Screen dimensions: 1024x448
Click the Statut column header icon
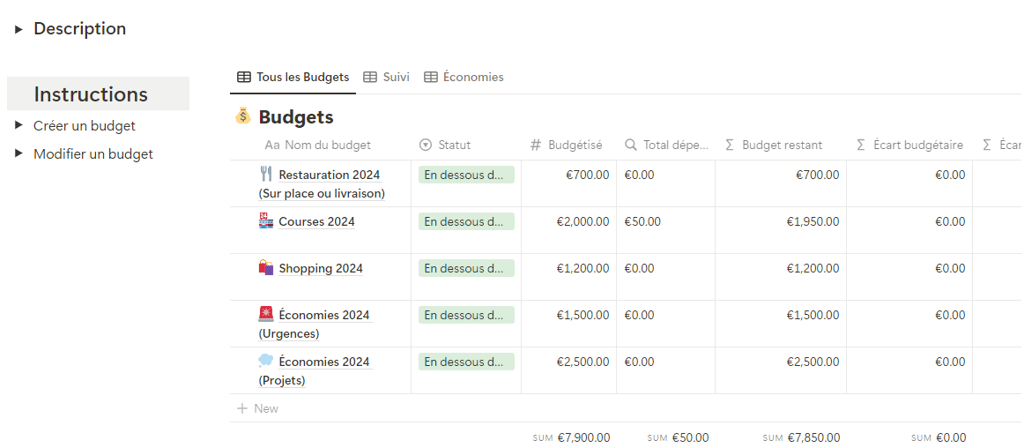(425, 145)
